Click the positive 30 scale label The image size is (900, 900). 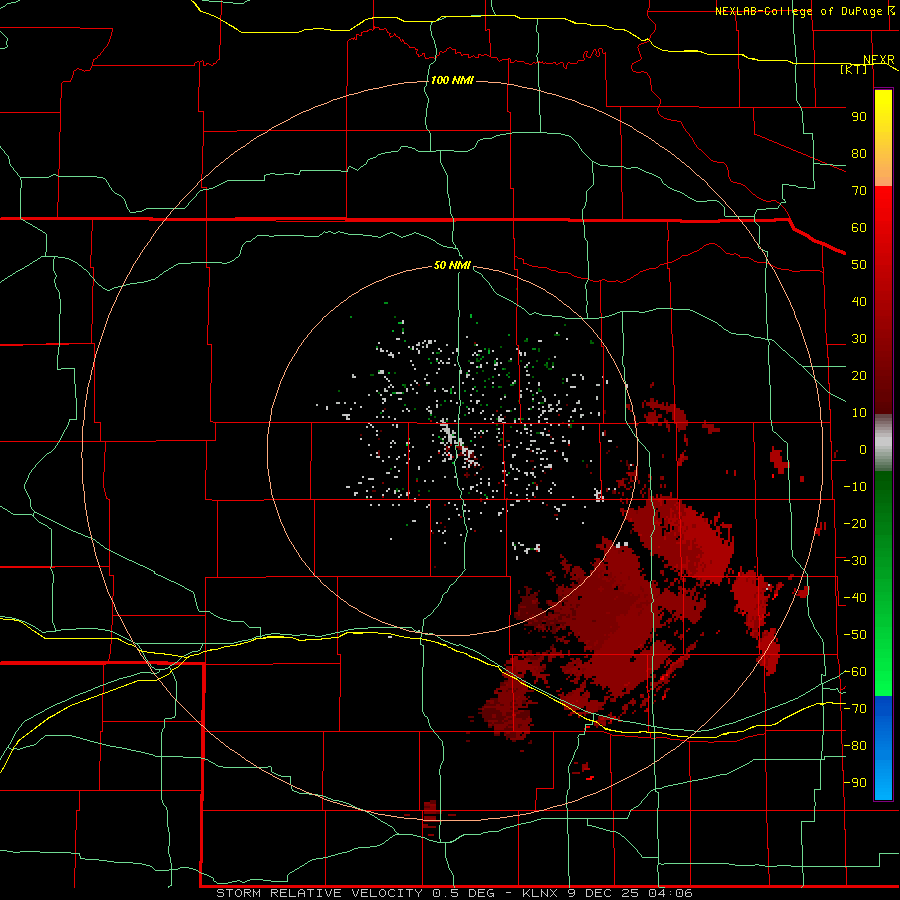(859, 339)
